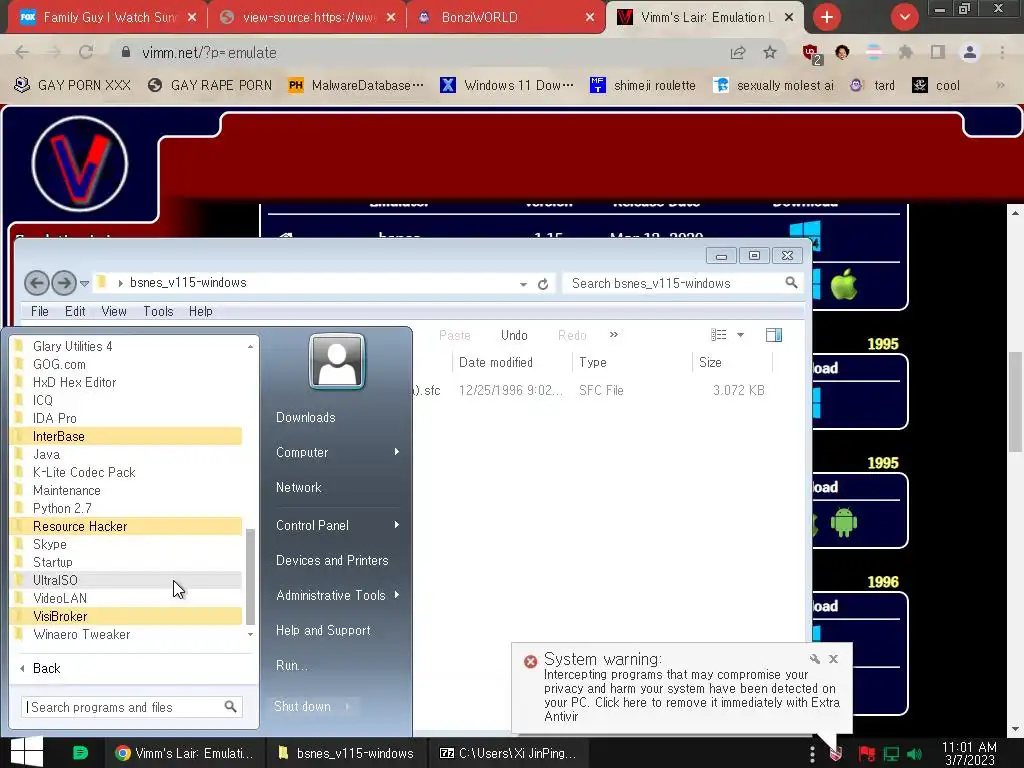Click the volume speaker tray icon

(915, 754)
